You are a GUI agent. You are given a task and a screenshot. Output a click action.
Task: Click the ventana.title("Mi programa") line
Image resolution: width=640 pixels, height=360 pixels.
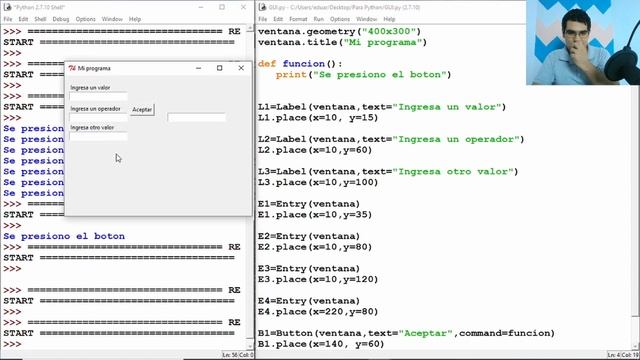click(x=342, y=42)
